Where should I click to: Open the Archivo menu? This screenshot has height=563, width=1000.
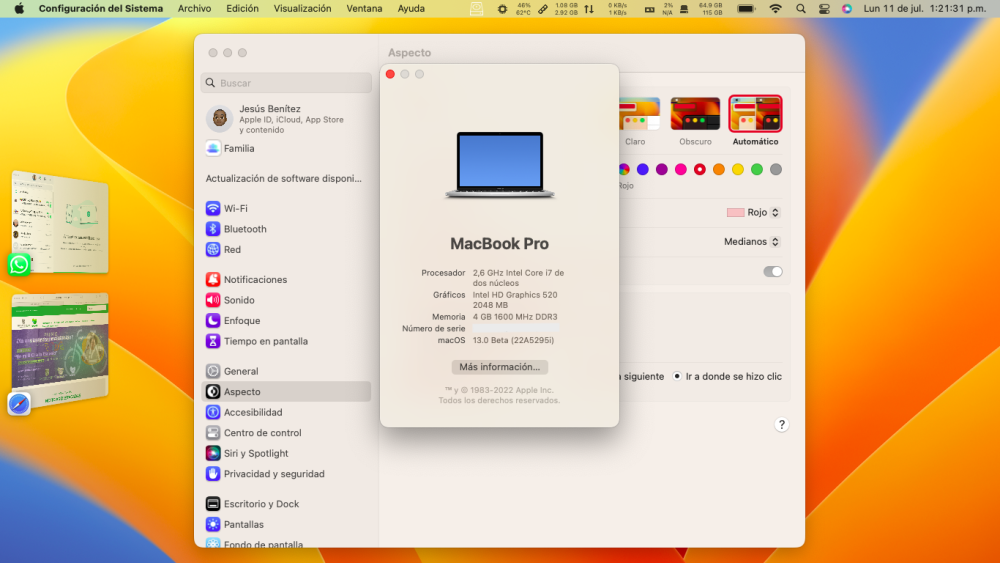click(x=195, y=8)
